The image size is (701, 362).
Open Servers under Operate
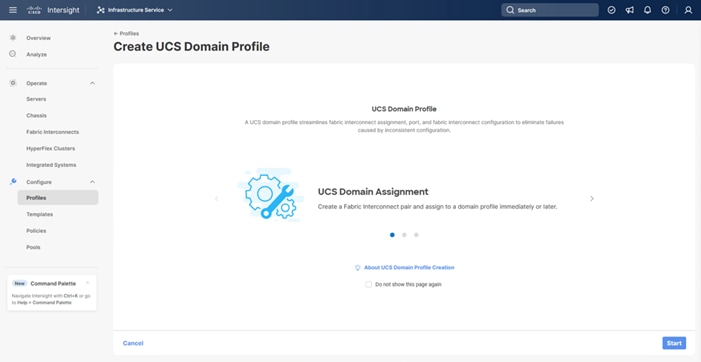(x=36, y=99)
